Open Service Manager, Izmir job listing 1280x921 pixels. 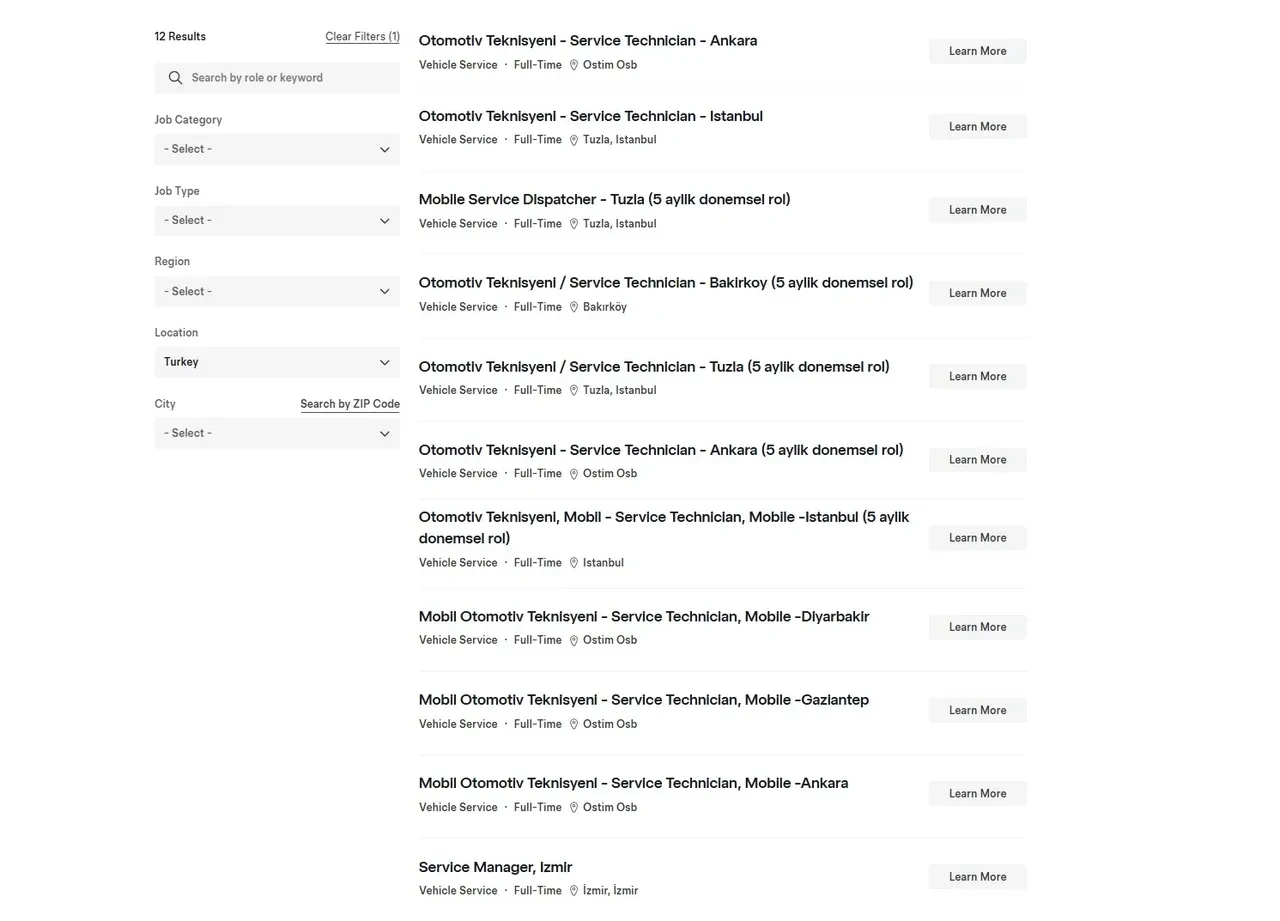(x=495, y=867)
